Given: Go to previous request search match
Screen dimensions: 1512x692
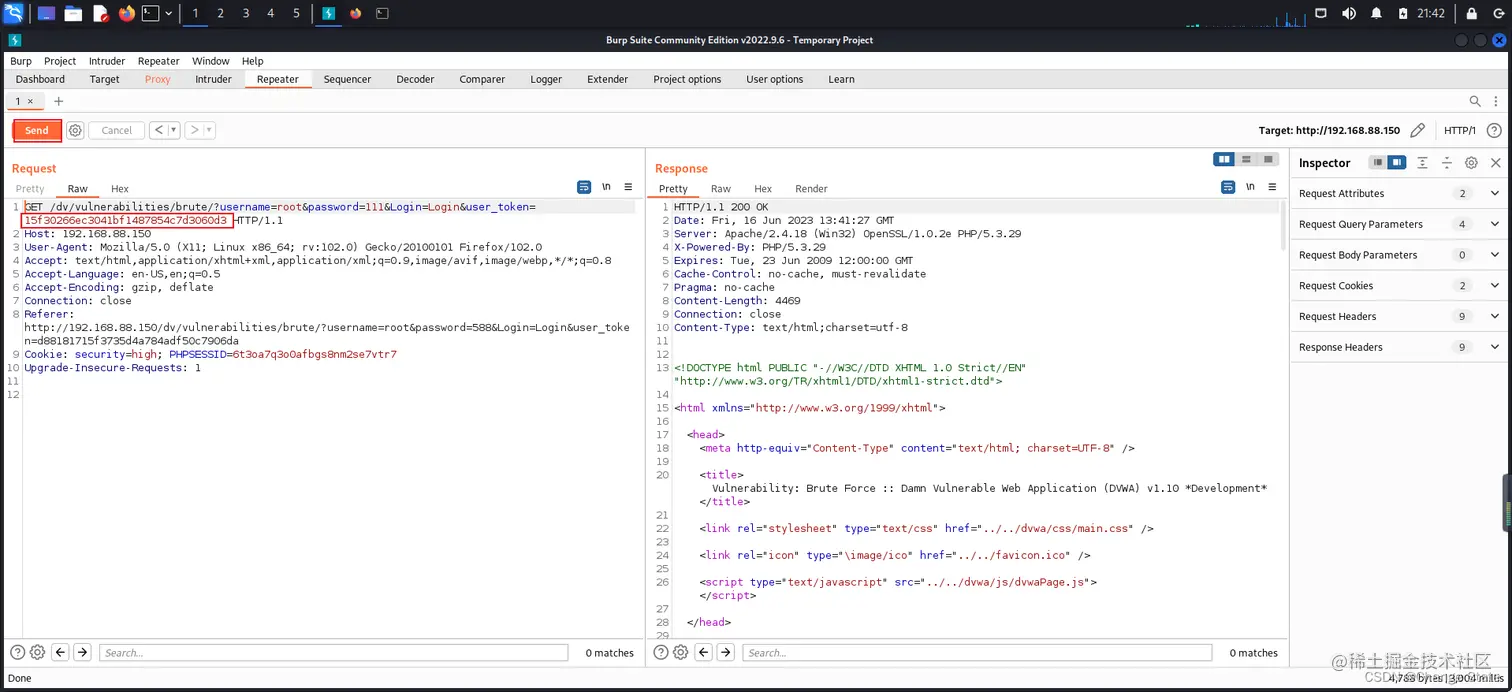Looking at the screenshot, I should (60, 652).
